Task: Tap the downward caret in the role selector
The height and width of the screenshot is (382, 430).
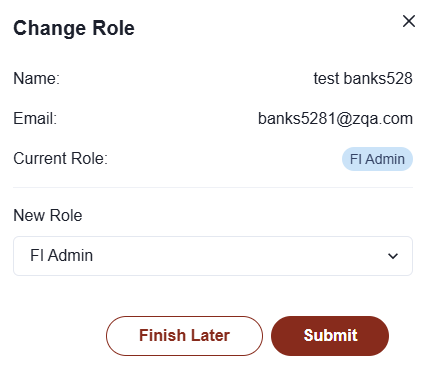Action: [x=393, y=256]
